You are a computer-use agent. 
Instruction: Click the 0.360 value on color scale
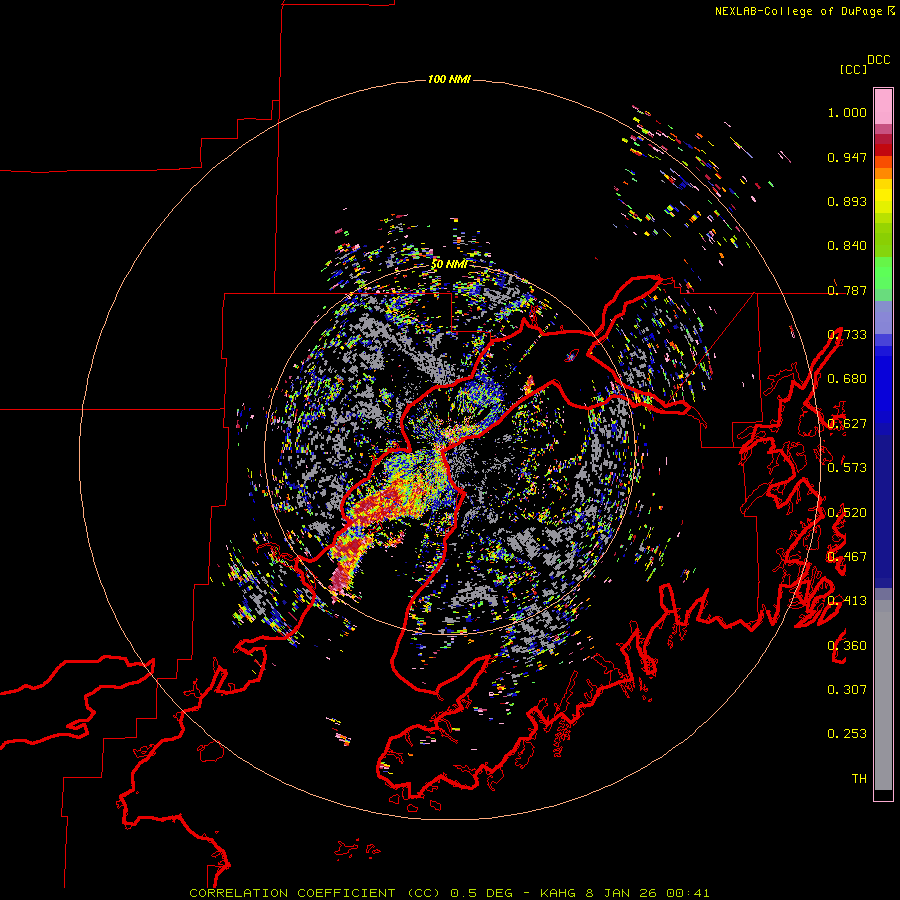click(847, 646)
